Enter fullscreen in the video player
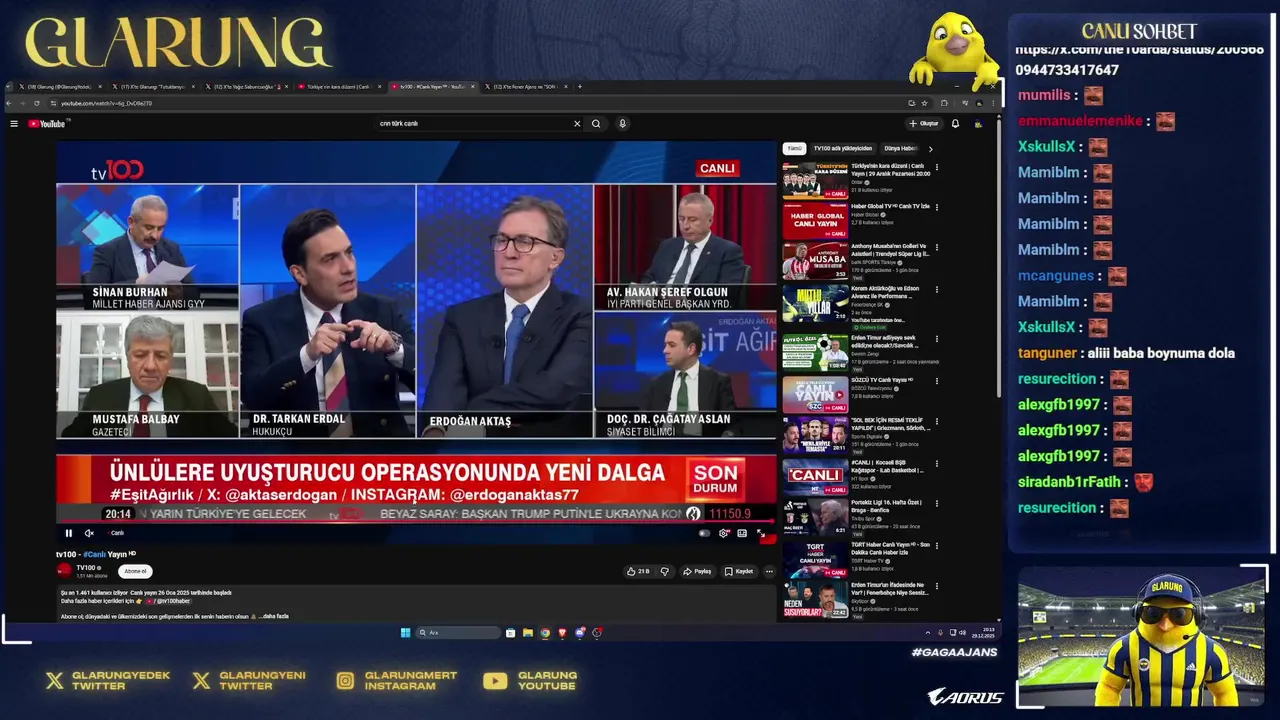This screenshot has width=1280, height=720. (761, 533)
